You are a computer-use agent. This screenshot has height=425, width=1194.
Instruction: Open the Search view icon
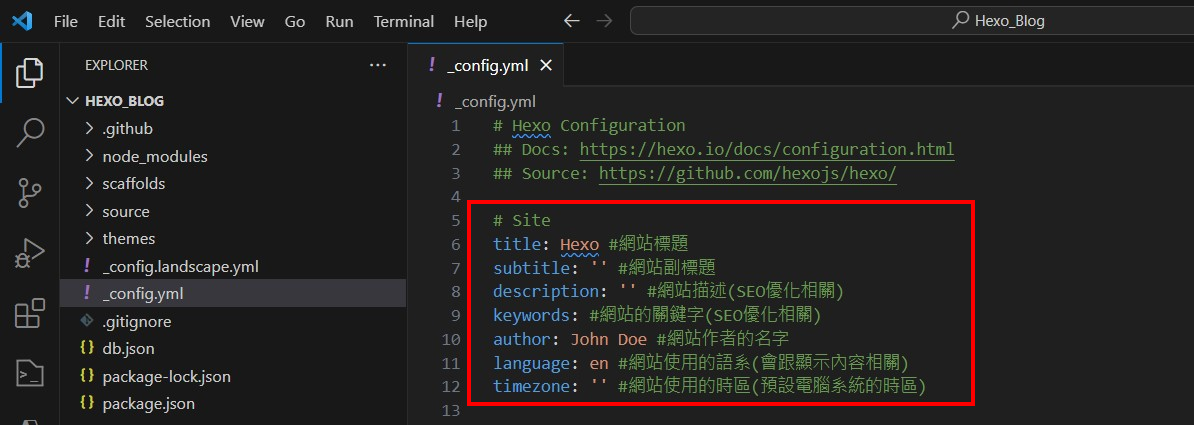pos(30,133)
